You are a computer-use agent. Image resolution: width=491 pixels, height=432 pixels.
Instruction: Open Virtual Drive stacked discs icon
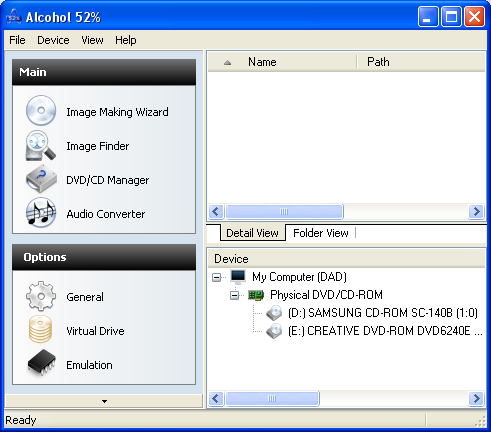pyautogui.click(x=41, y=329)
